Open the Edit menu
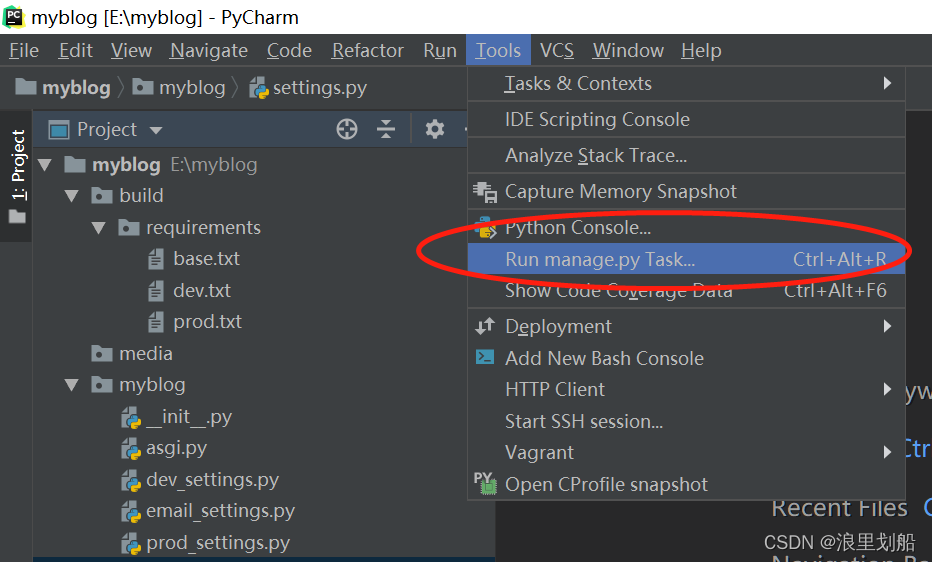This screenshot has height=562, width=932. coord(75,50)
